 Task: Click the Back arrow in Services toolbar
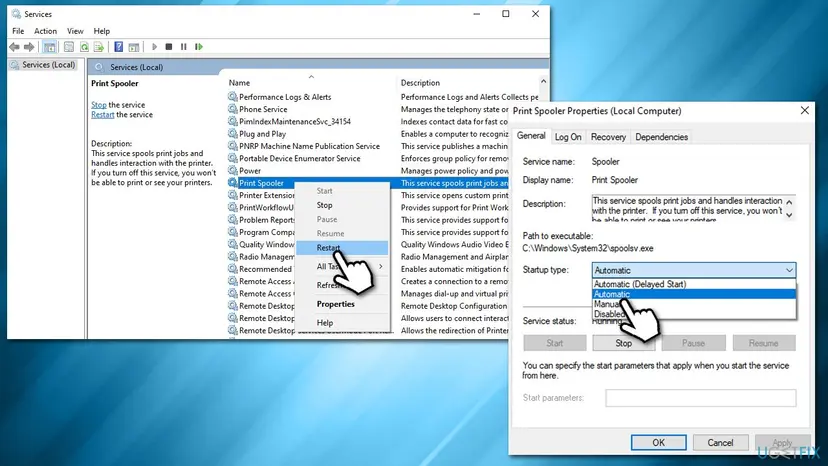(14, 47)
